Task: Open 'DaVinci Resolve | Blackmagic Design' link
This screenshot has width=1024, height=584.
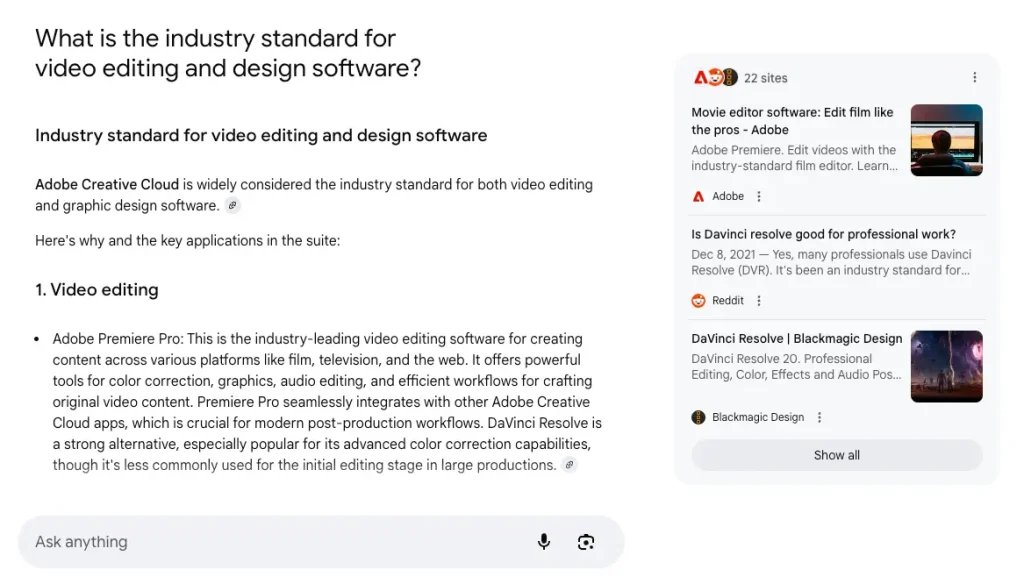Action: click(x=797, y=338)
